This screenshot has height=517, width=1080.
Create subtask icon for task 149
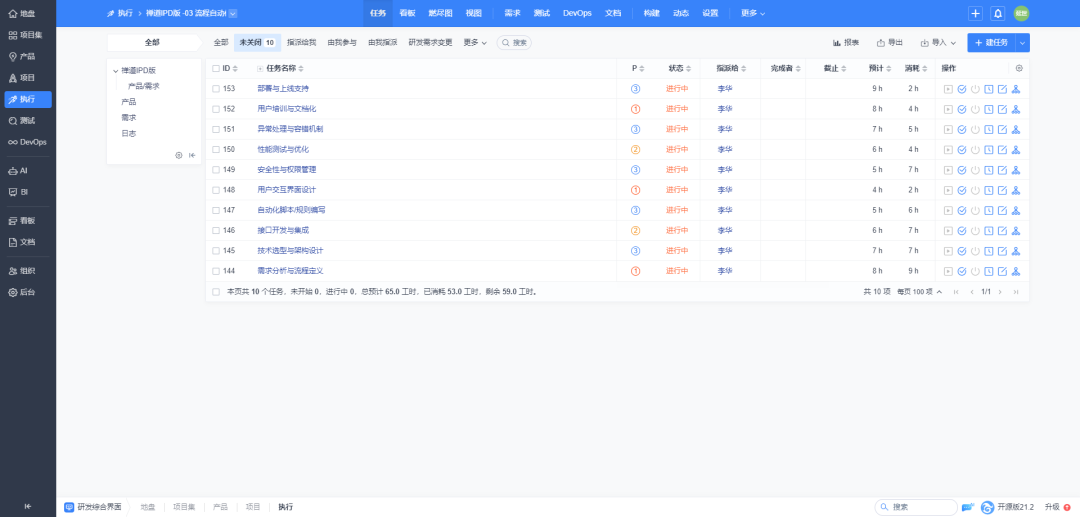(1016, 170)
